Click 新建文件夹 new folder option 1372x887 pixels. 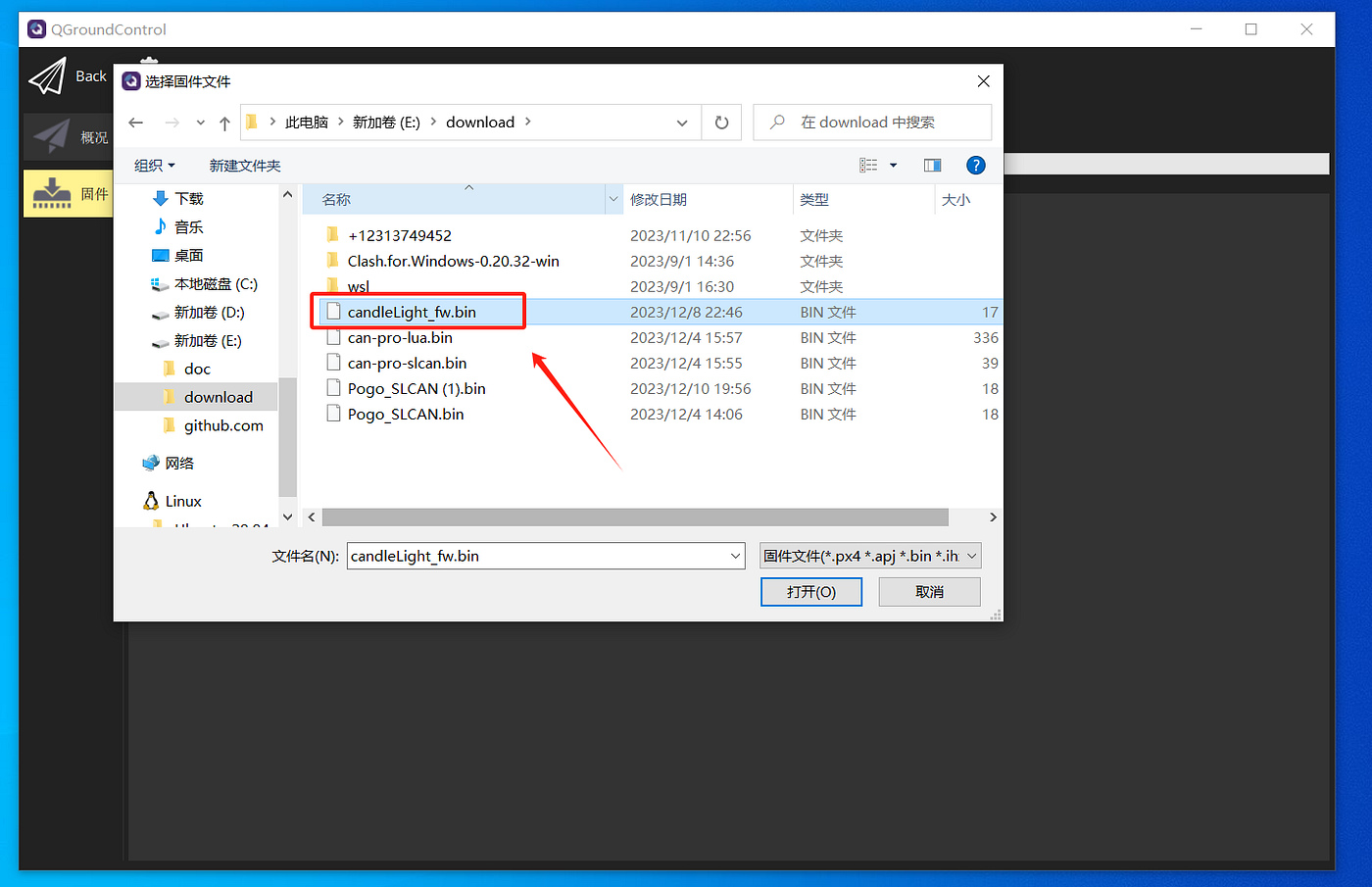pyautogui.click(x=245, y=166)
